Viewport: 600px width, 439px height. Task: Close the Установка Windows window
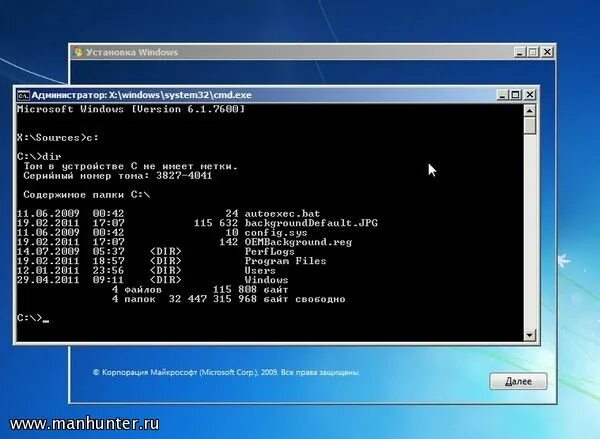[x=547, y=52]
